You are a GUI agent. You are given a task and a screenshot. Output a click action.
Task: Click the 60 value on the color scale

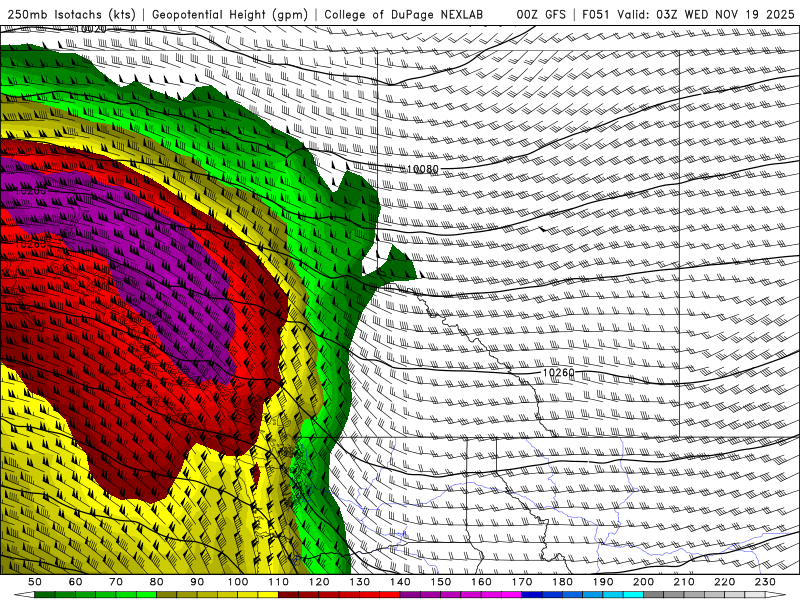coord(76,582)
